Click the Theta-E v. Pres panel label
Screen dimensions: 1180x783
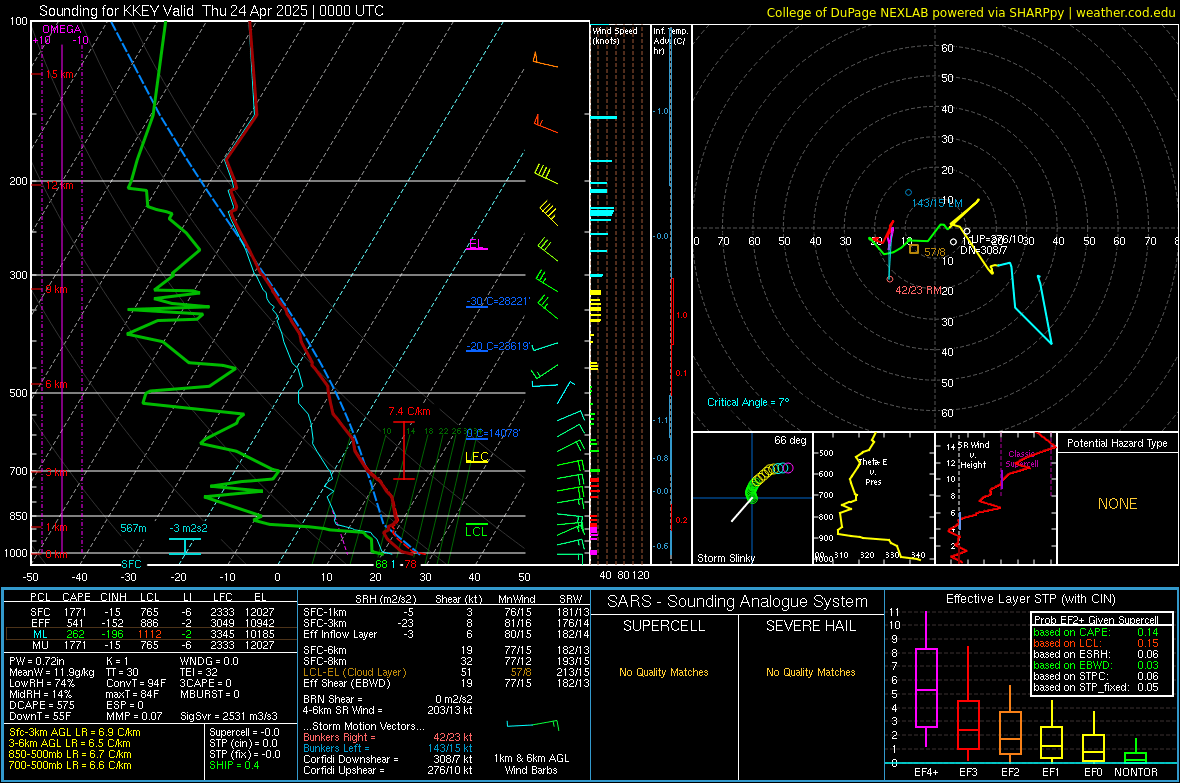pyautogui.click(x=873, y=471)
